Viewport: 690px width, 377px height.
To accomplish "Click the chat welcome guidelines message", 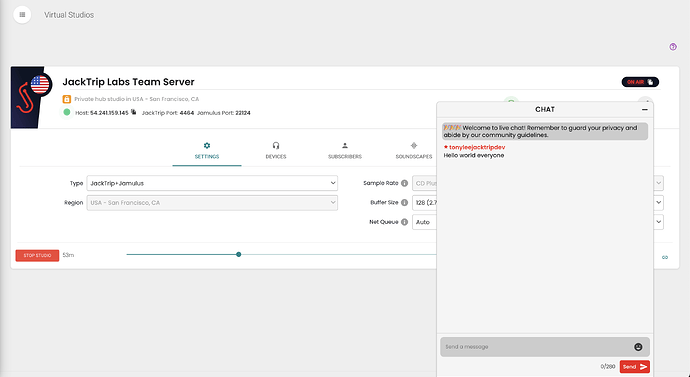I will coord(545,132).
